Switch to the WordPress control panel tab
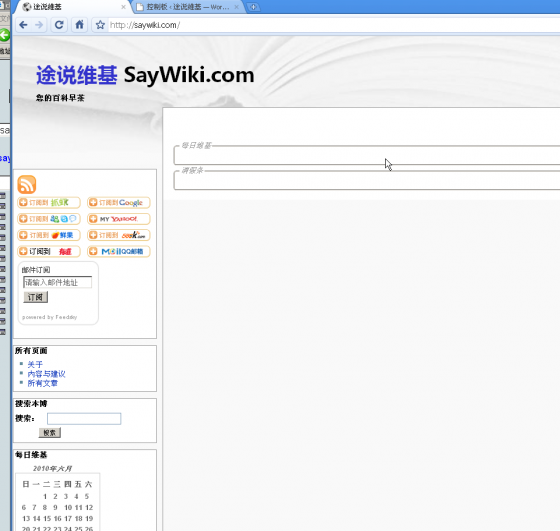 [188, 7]
